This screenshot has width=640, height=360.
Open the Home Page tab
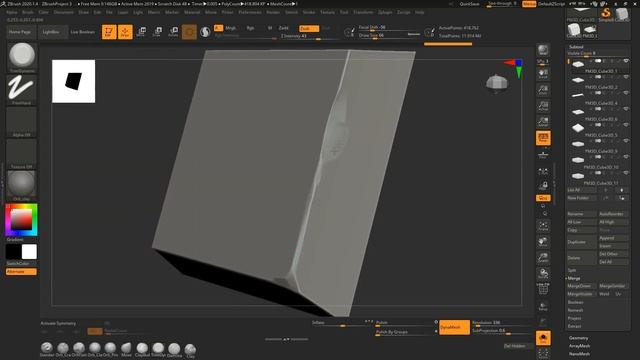[x=20, y=32]
